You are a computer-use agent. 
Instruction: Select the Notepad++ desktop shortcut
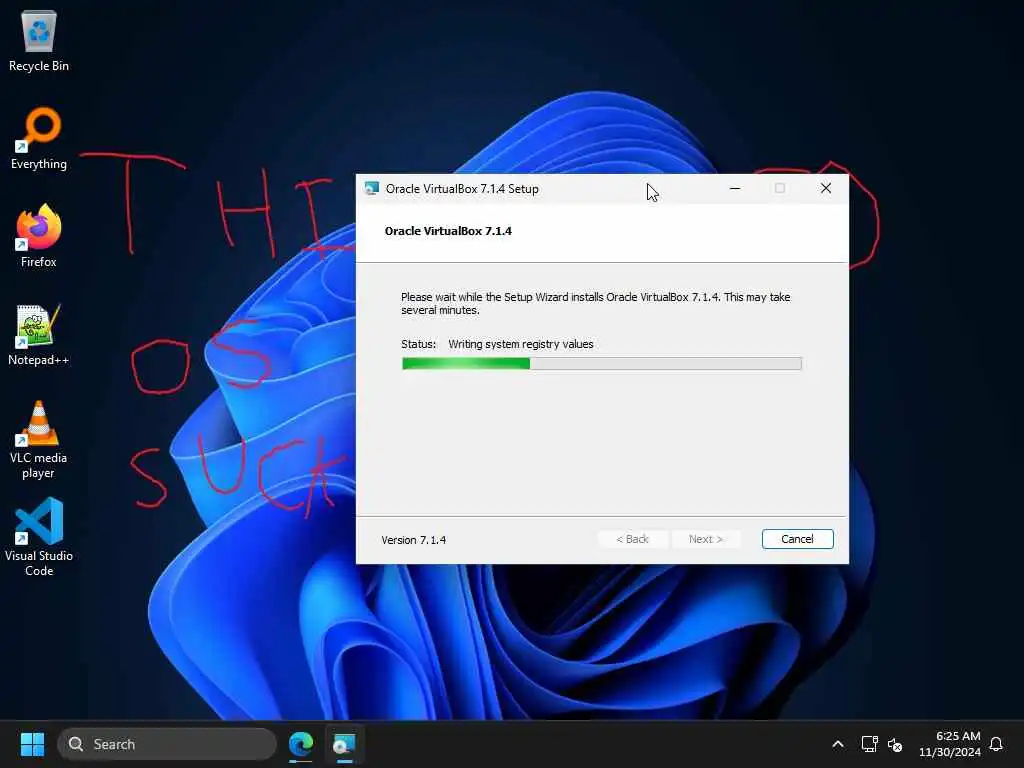(39, 334)
